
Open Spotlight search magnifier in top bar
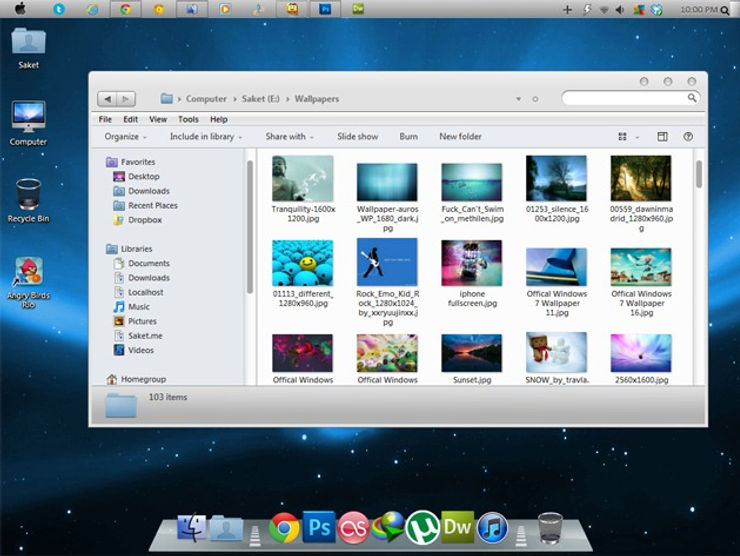725,10
